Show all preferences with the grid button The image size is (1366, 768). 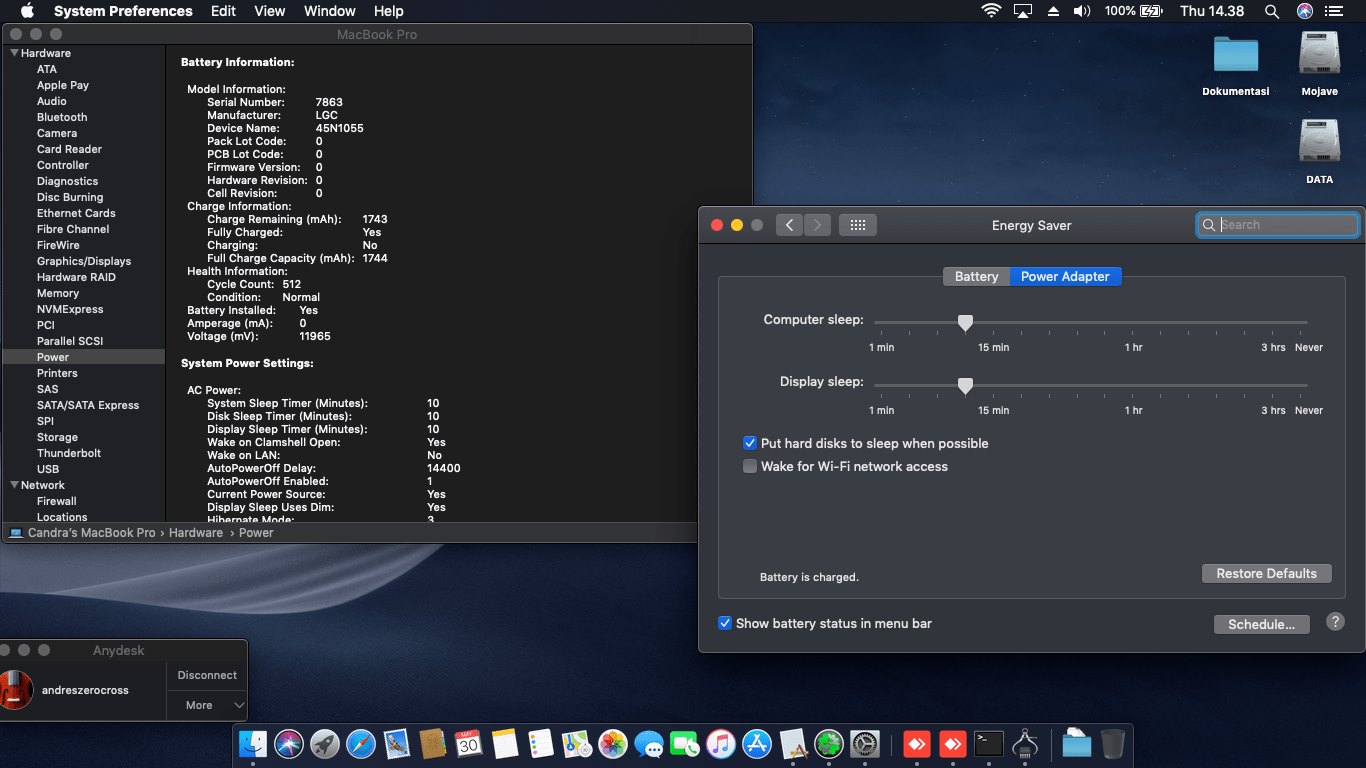pos(858,225)
